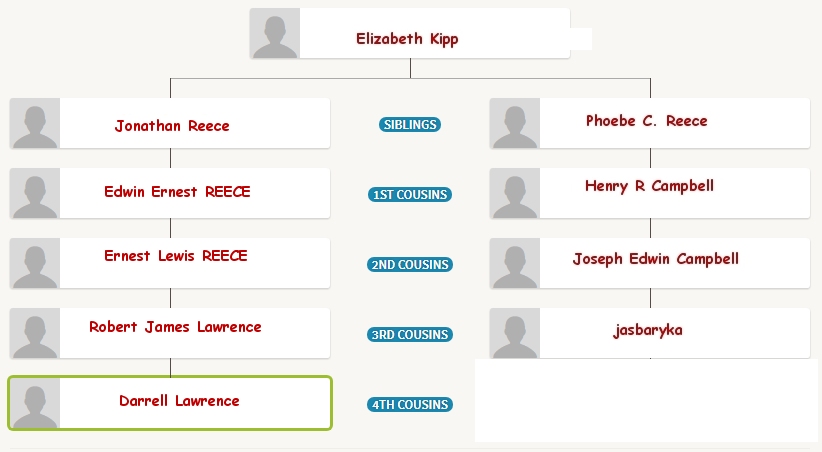Viewport: 822px width, 452px height.
Task: Click Robert James Lawrence's avatar icon
Action: click(x=35, y=333)
